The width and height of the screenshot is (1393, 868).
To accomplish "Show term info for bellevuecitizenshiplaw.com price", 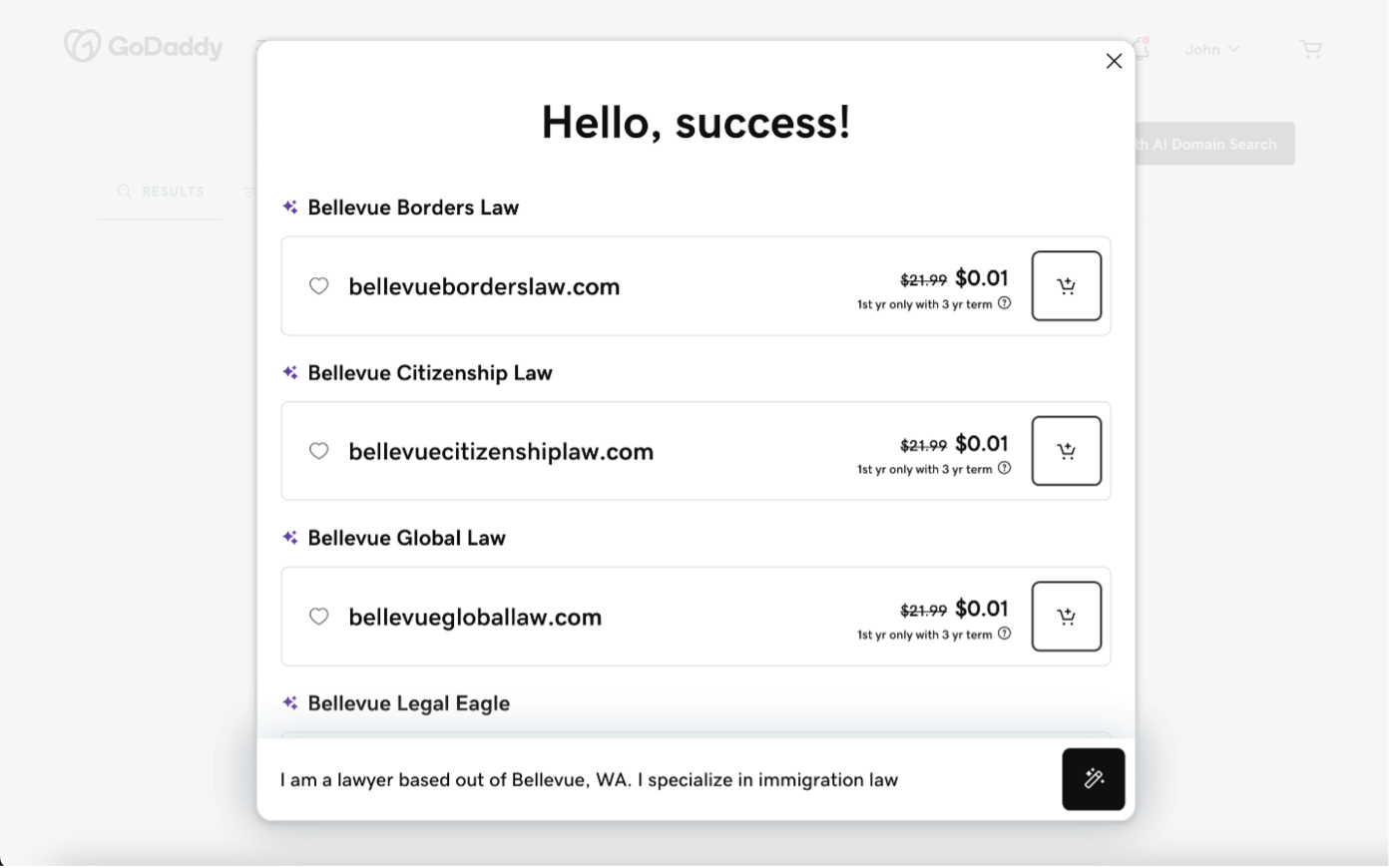I will (x=1005, y=468).
